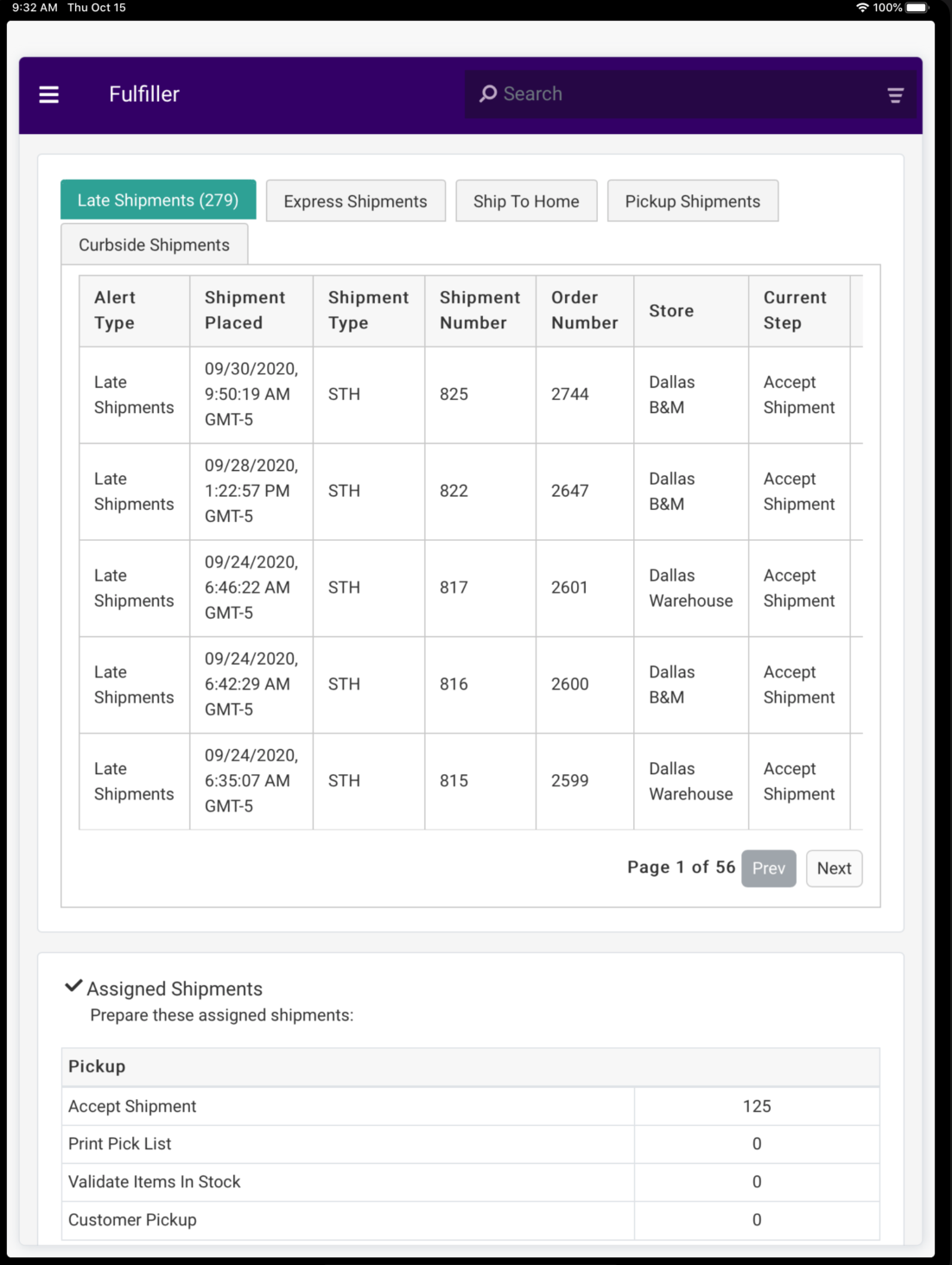Screen dimensions: 952x1265
Task: Click STH type for shipment 825
Action: coord(344,394)
